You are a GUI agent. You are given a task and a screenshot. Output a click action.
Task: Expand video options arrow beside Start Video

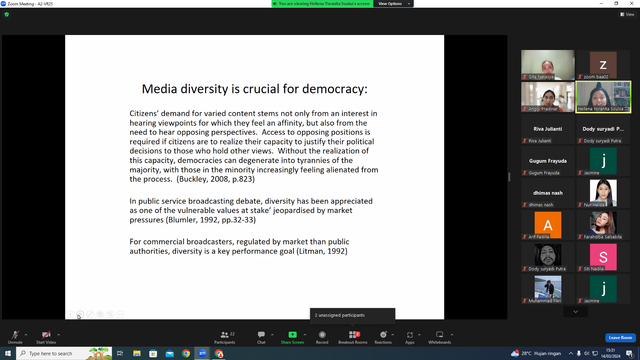59,335
